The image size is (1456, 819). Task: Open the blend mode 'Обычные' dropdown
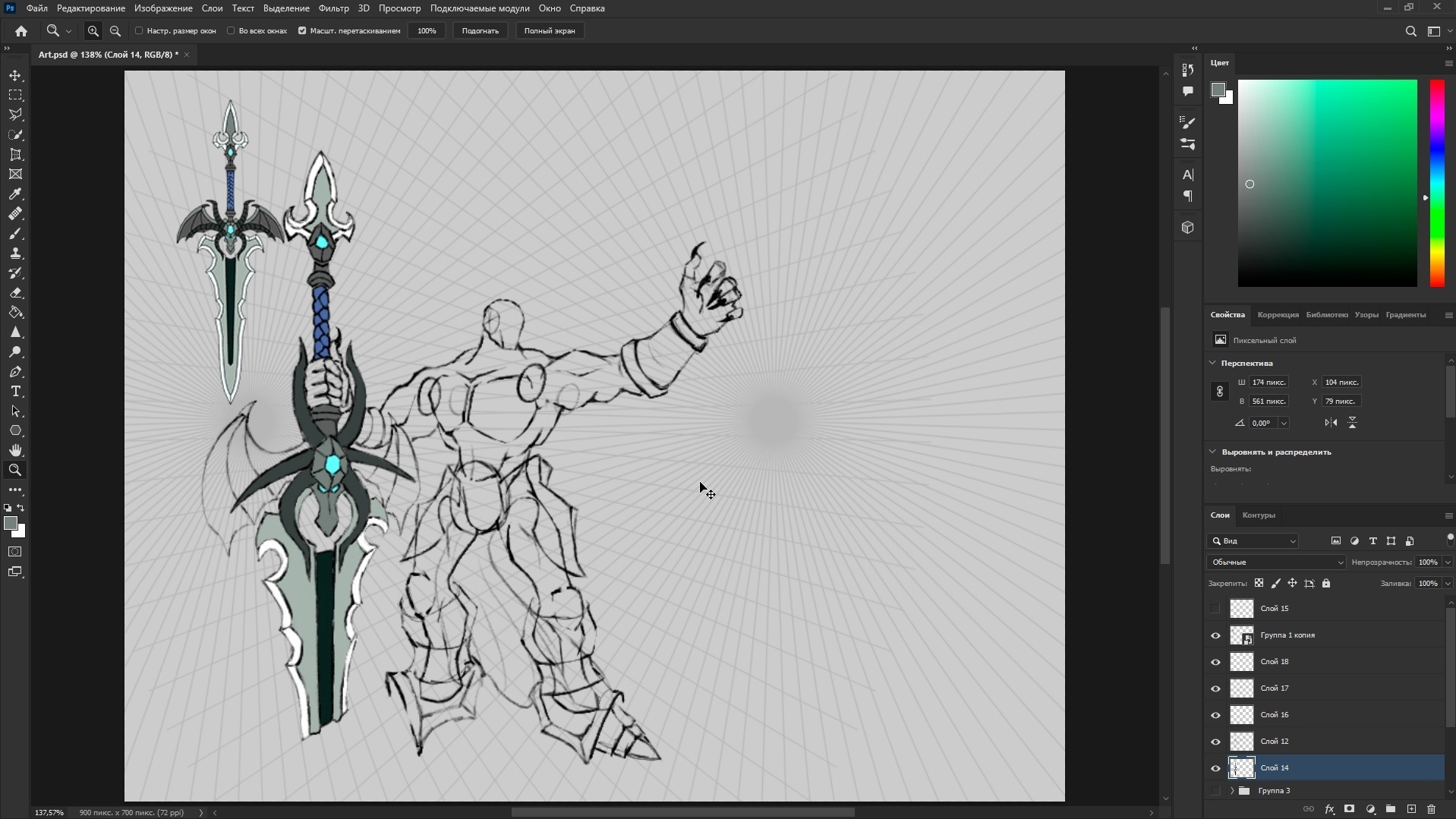(x=1276, y=562)
